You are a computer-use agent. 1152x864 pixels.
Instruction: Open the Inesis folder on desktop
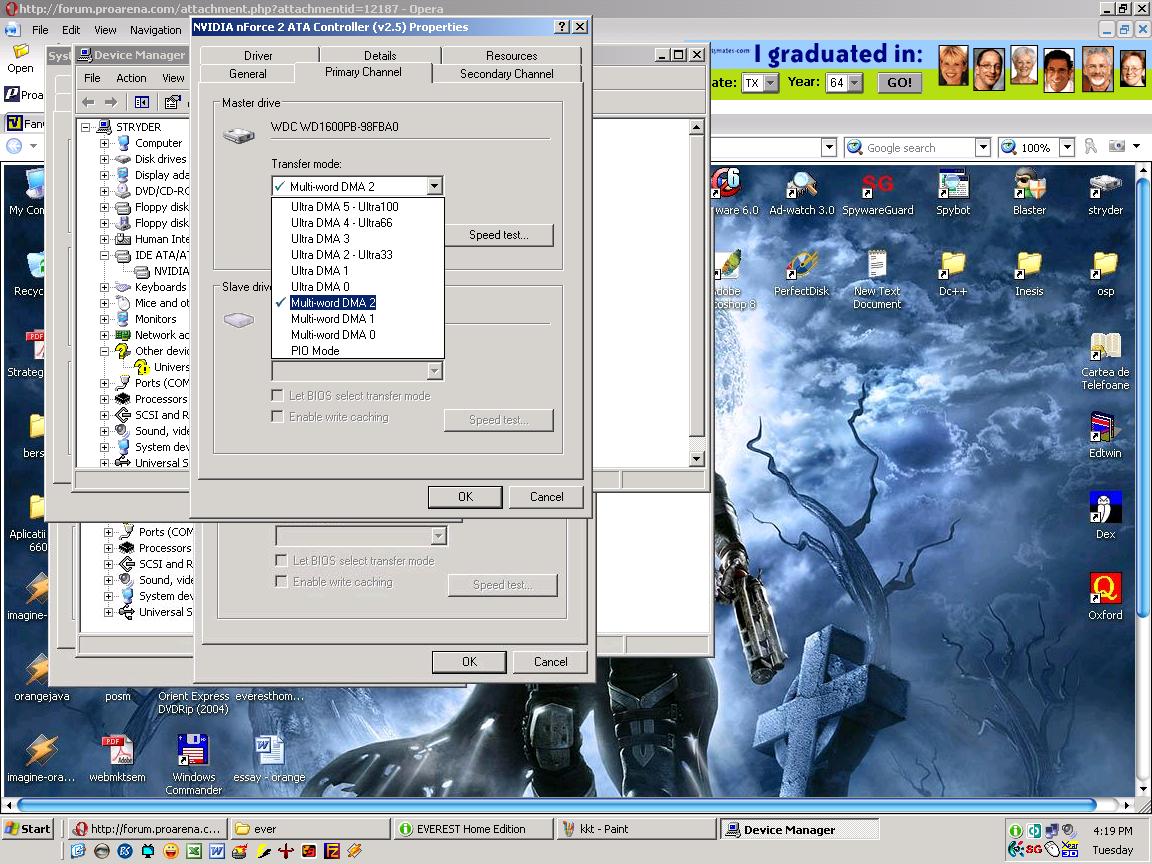point(1029,274)
